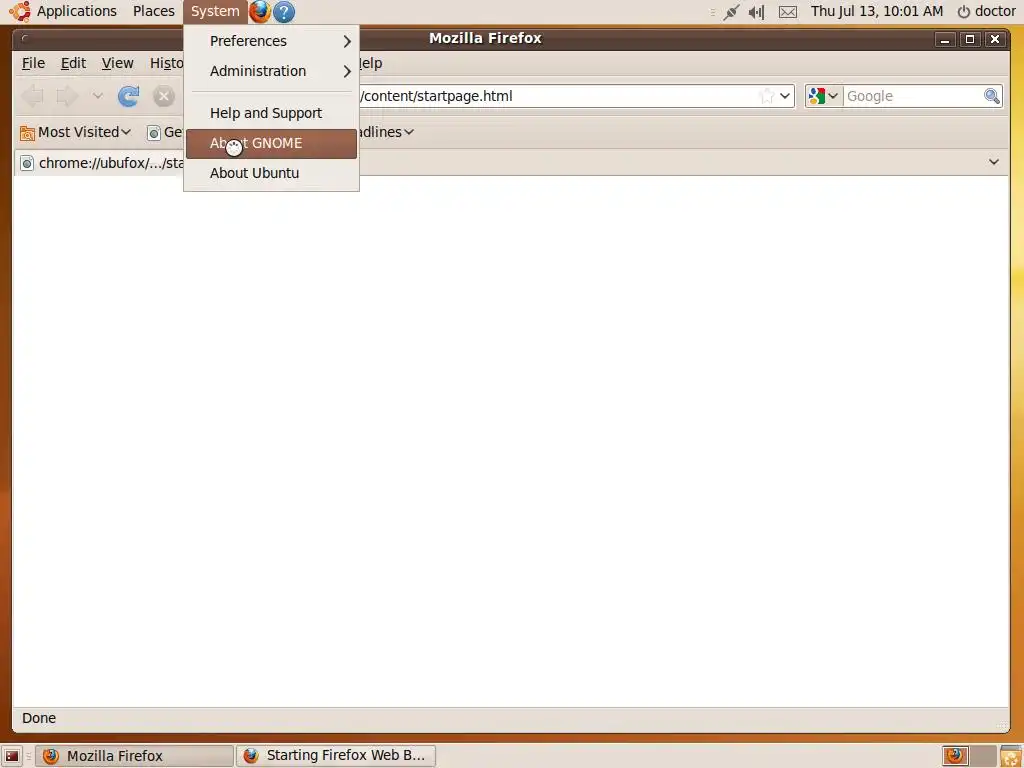
Task: Open the list-all-tabs dropdown arrow
Action: point(994,162)
